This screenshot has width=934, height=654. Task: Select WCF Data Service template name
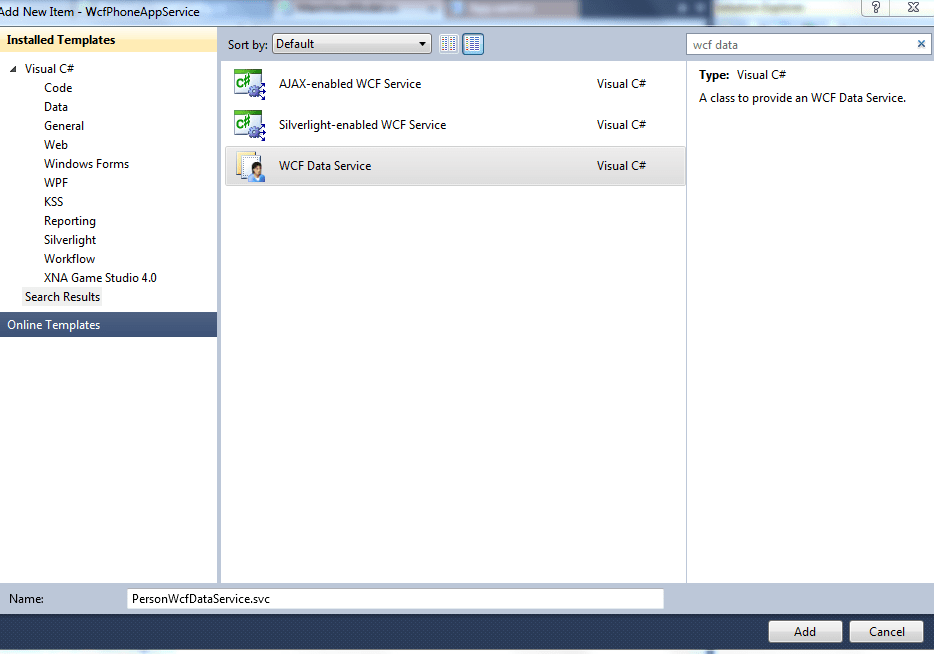[x=325, y=166]
